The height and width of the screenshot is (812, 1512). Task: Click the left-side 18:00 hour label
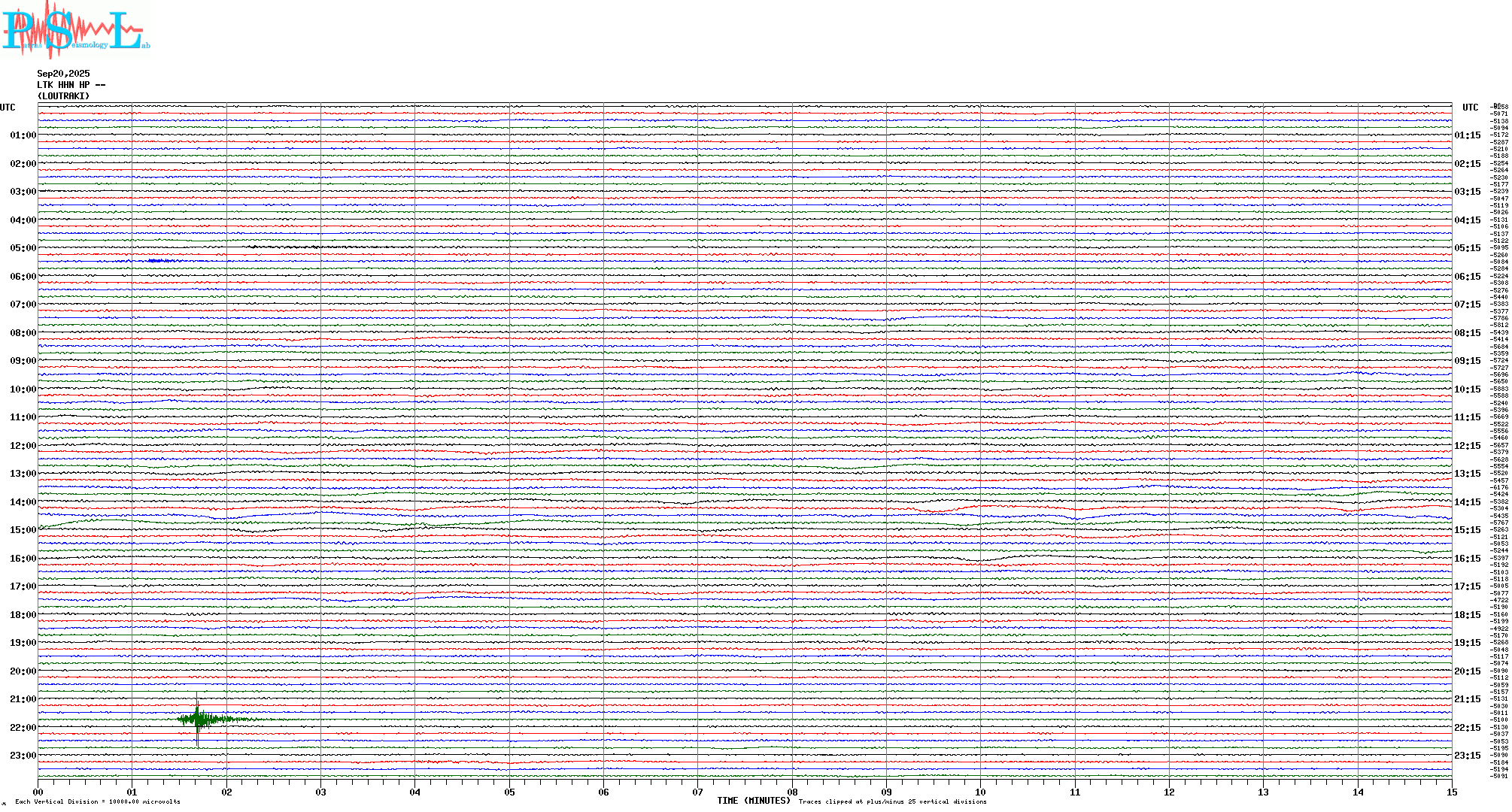[23, 615]
